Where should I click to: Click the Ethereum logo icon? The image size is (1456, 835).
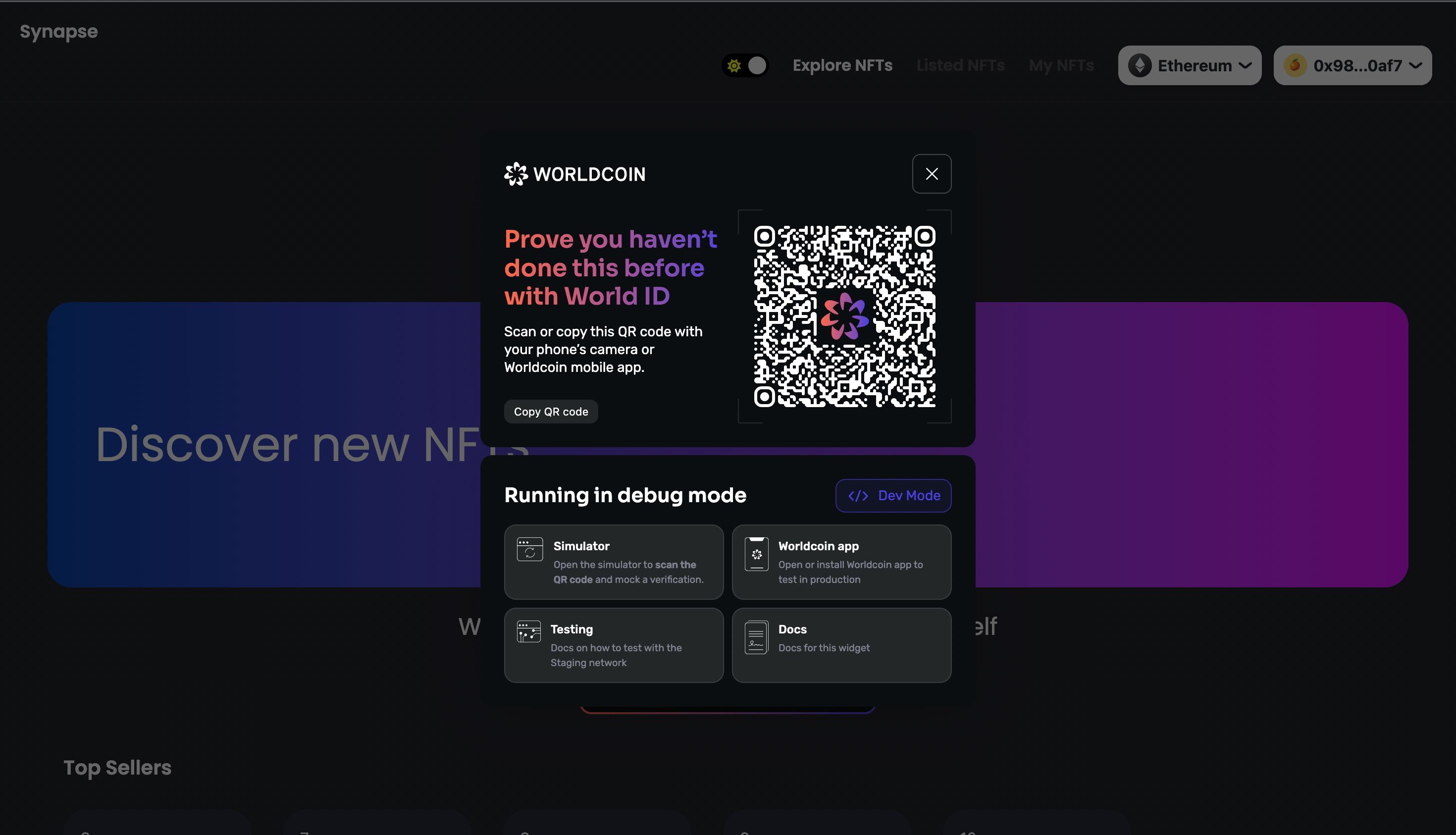coord(1140,65)
